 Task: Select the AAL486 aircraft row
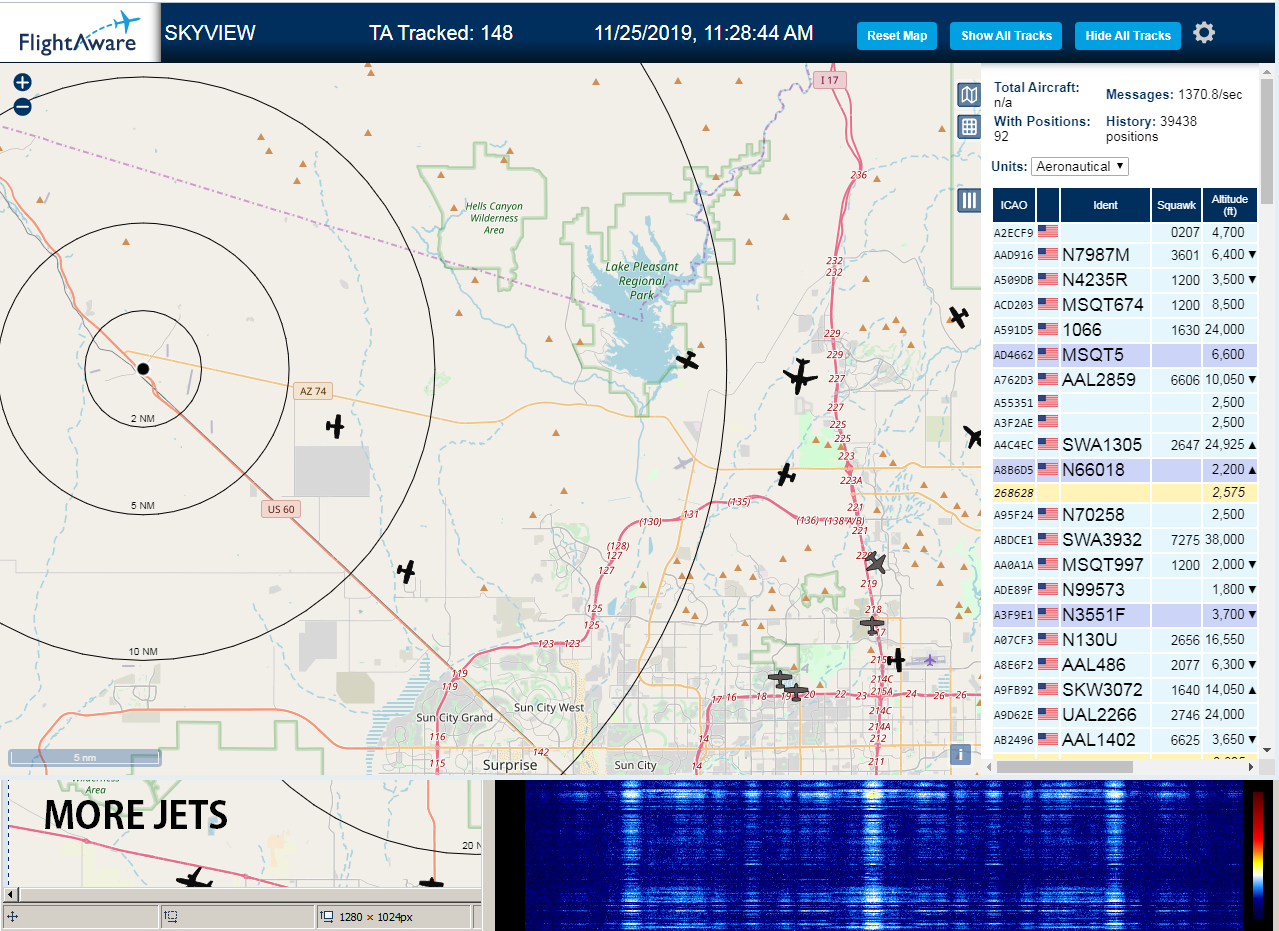pos(1125,665)
